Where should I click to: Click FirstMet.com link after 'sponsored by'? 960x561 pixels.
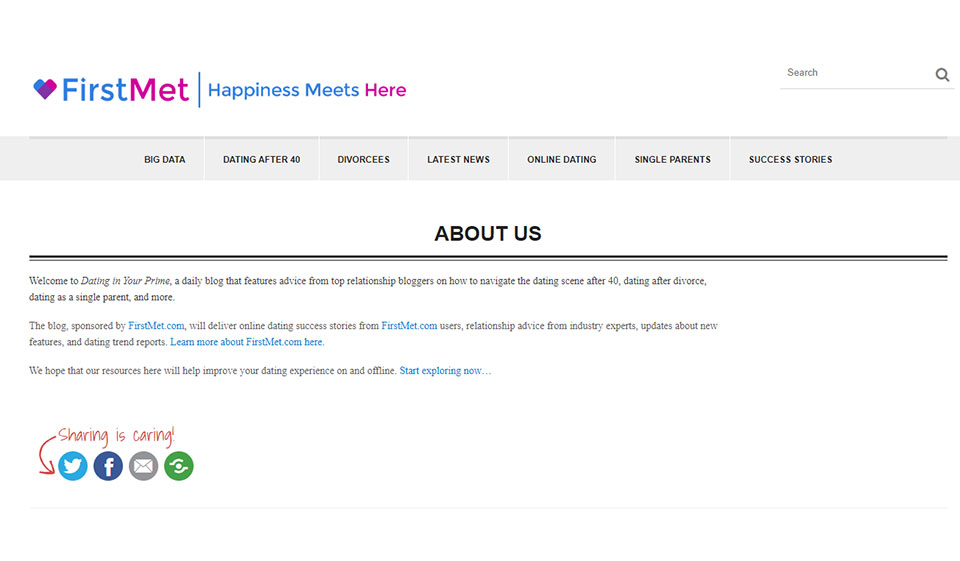pyautogui.click(x=156, y=326)
